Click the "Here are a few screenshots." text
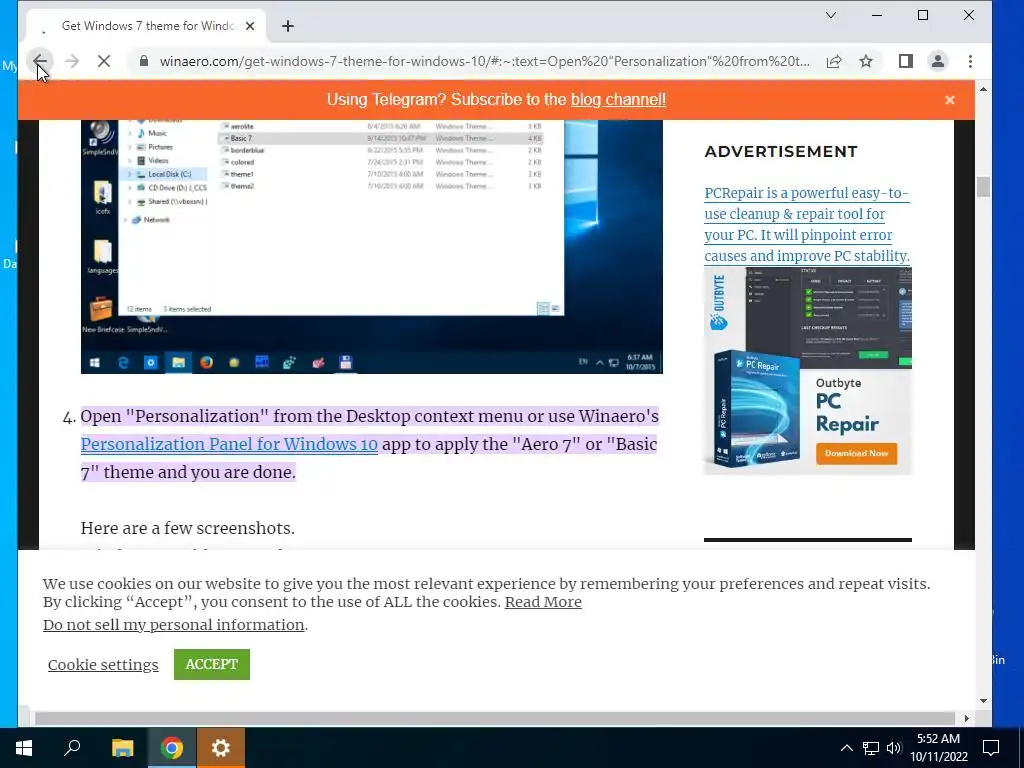This screenshot has width=1024, height=768. coord(188,528)
